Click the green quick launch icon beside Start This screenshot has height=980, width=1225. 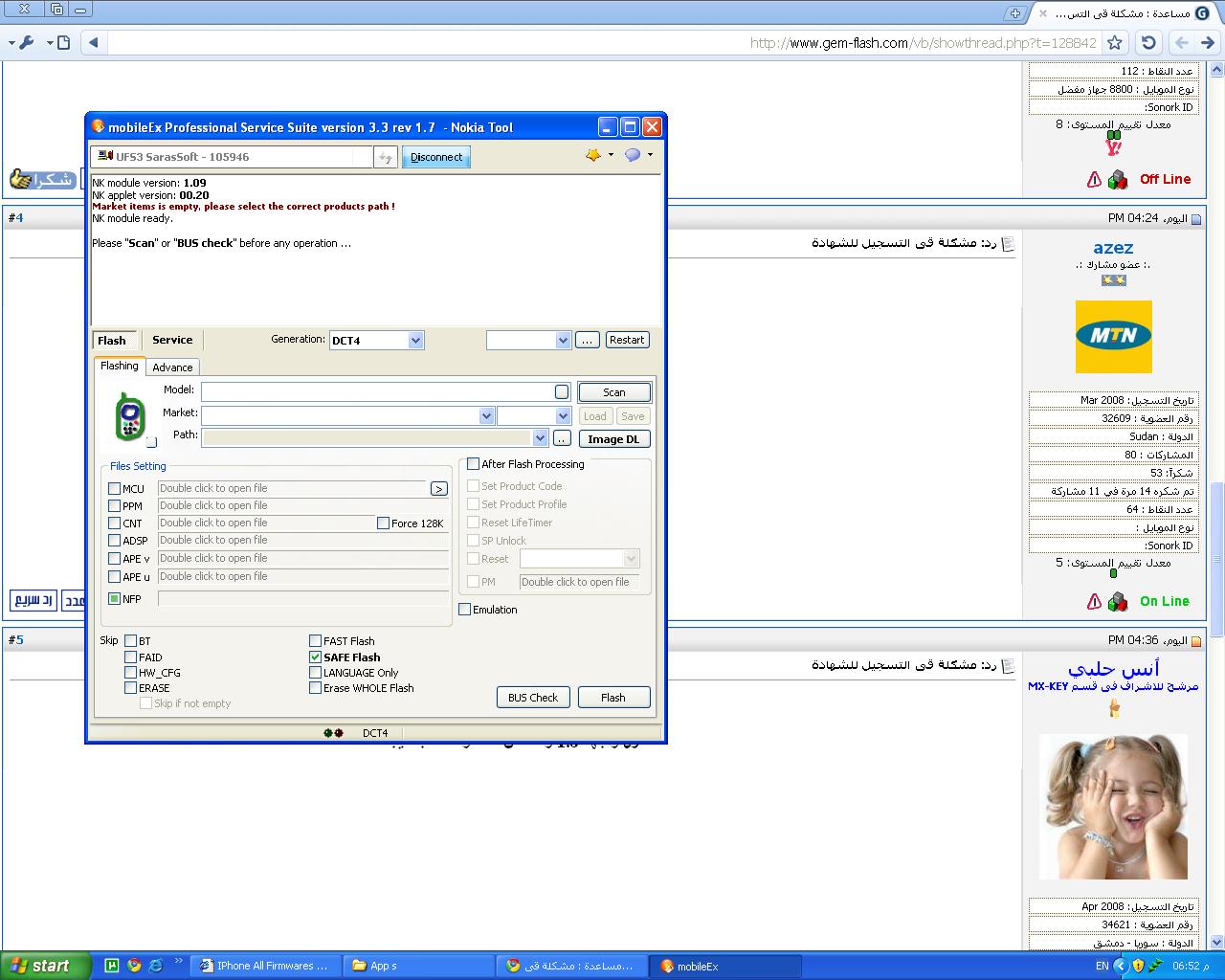111,966
